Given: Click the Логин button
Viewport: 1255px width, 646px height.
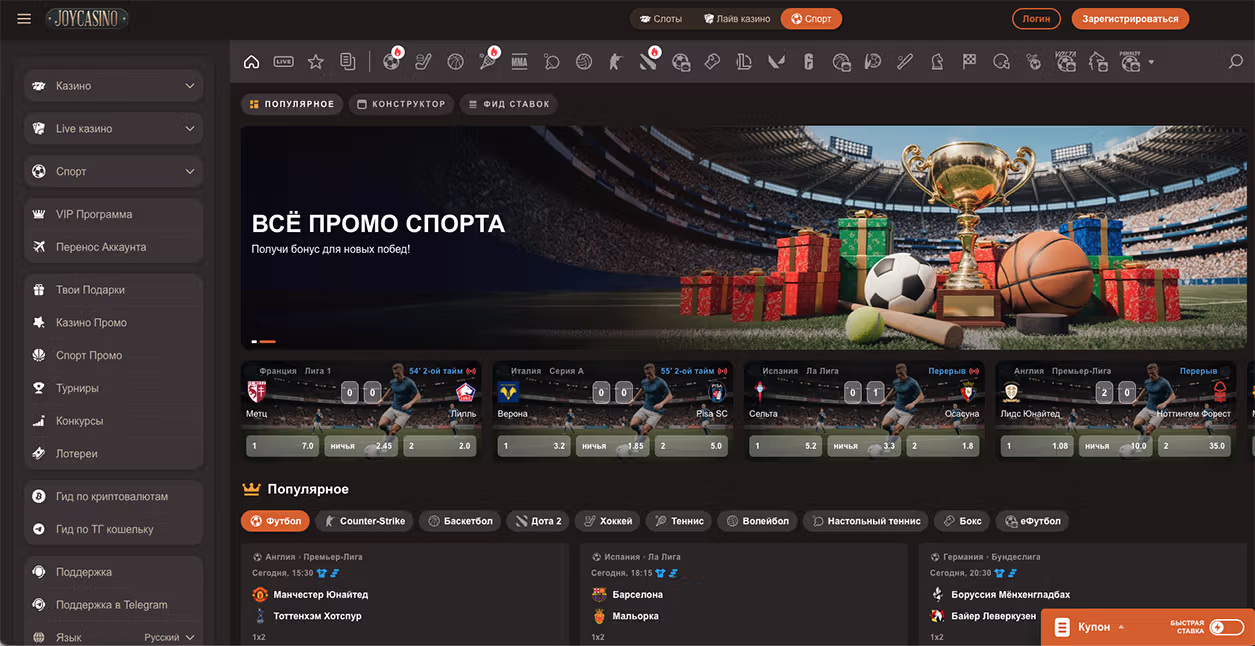Looking at the screenshot, I should pos(1037,19).
